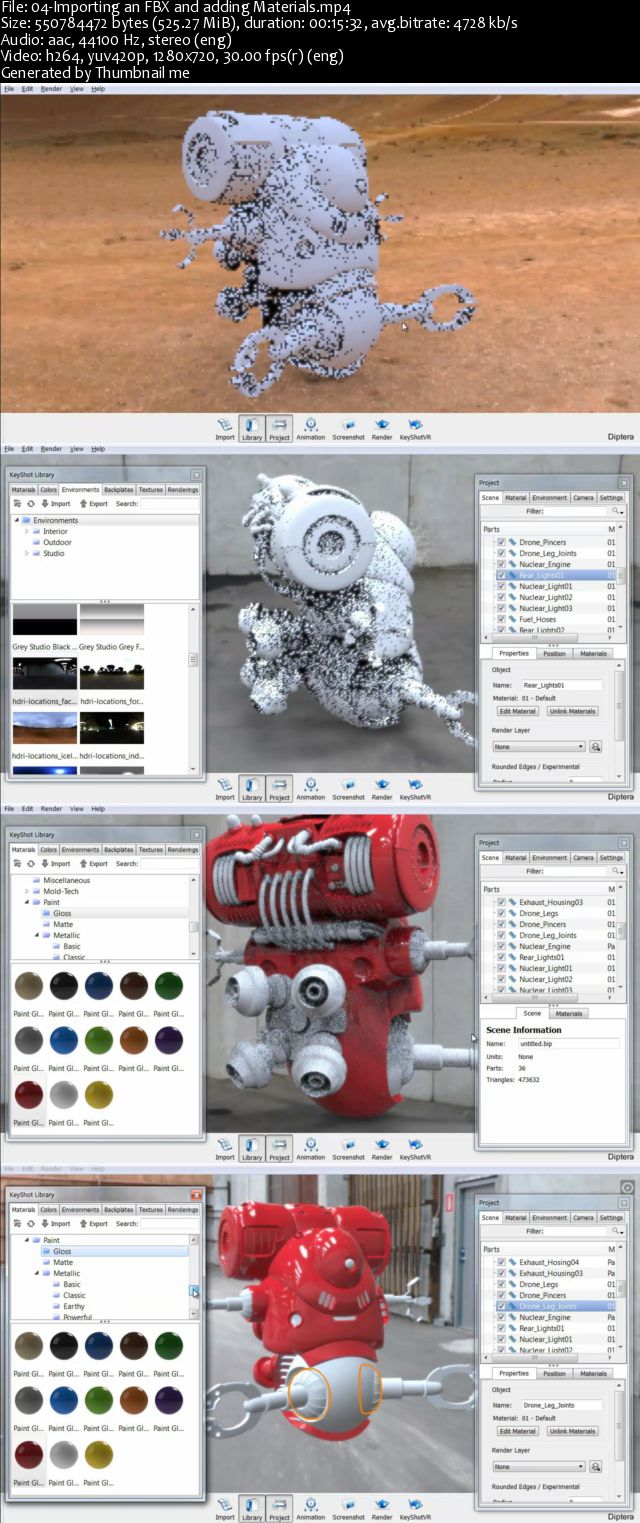The image size is (640, 1523).
Task: Open Render Layer None dropdown under Rear_Lights01
Action: click(x=539, y=746)
